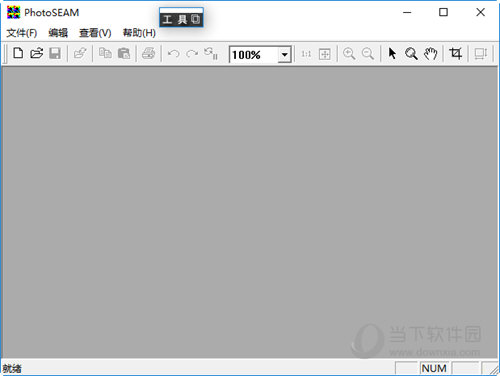Viewport: 500px width, 376px height.
Task: Open the zoom level dropdown arrow
Action: 284,54
